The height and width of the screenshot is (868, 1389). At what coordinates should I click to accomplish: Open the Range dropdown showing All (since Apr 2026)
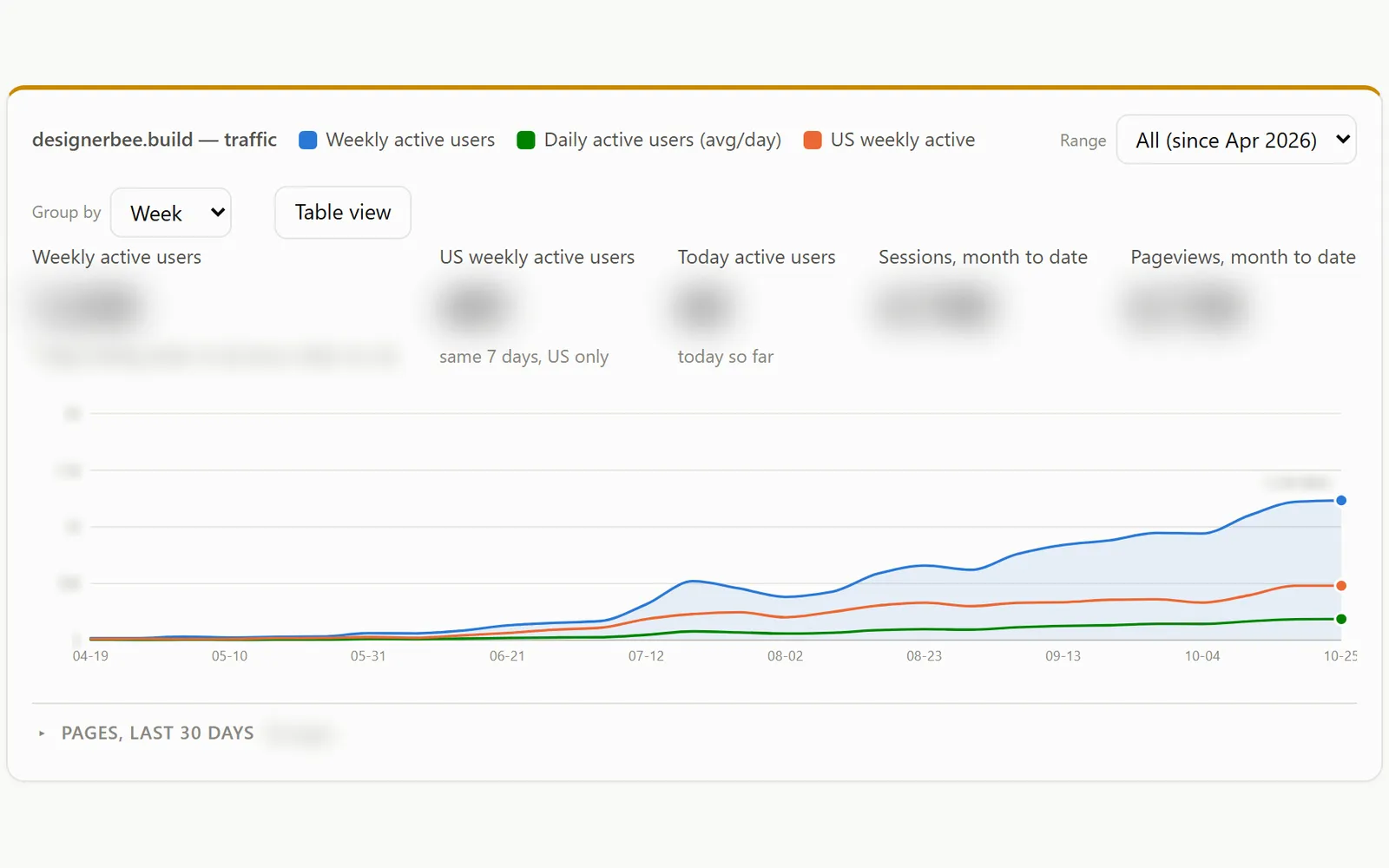pyautogui.click(x=1236, y=140)
